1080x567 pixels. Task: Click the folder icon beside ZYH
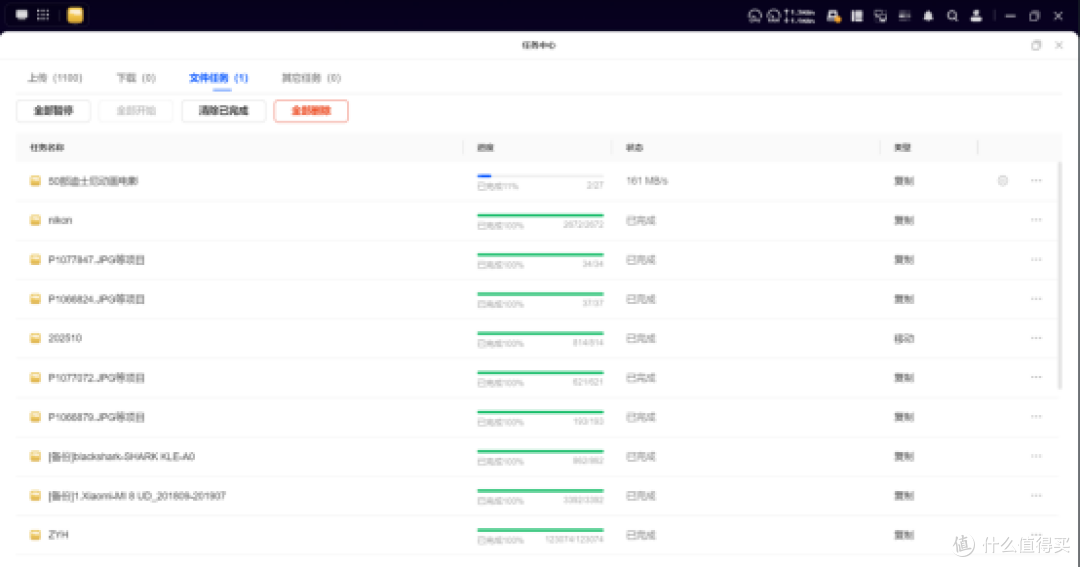click(x=35, y=535)
